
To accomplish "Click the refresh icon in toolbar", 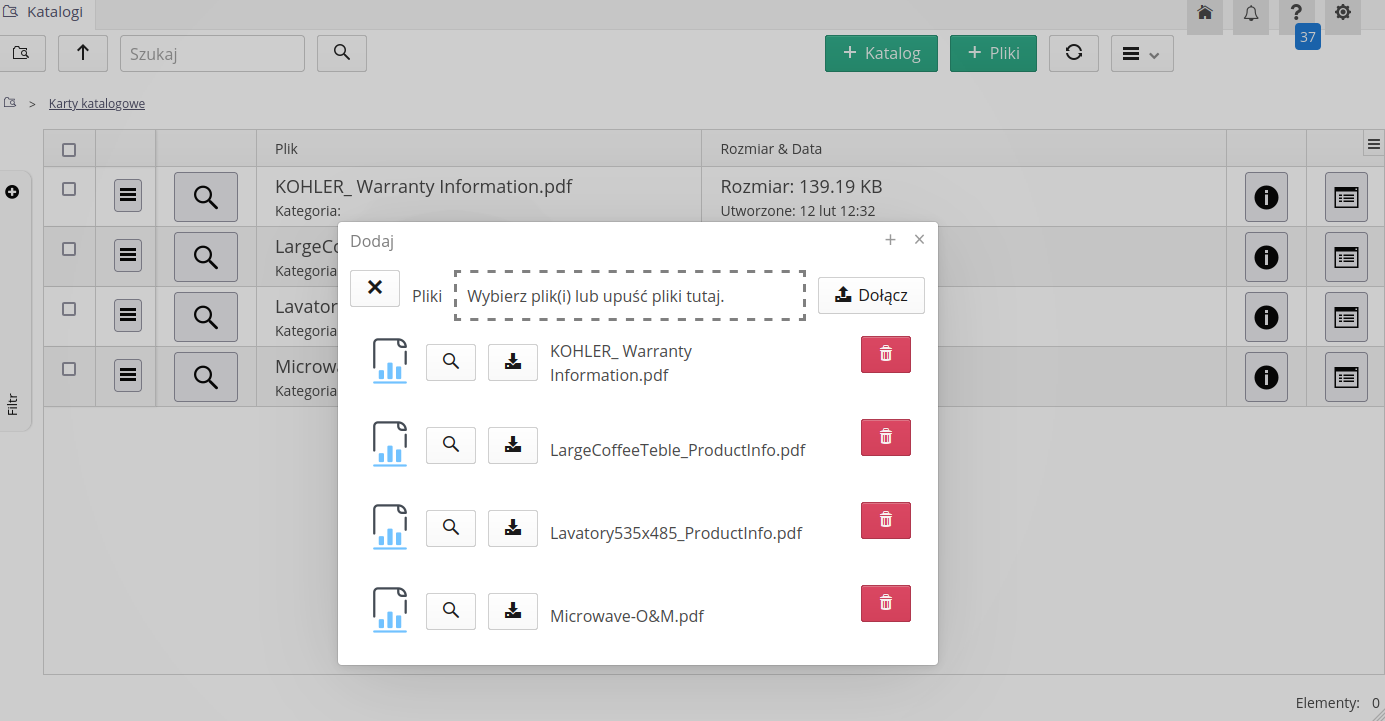I will point(1073,53).
